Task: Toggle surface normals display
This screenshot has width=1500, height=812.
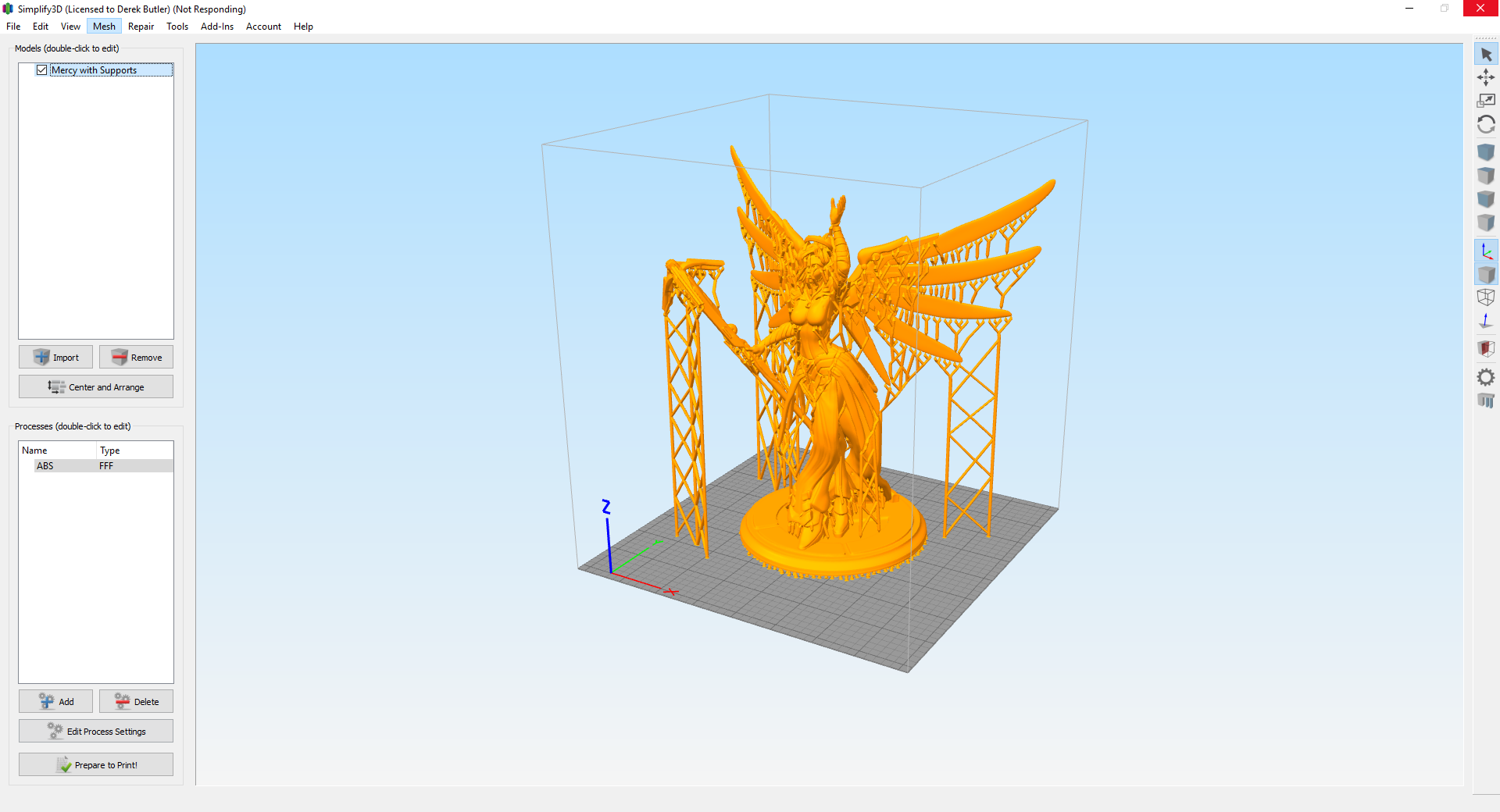Action: (x=1486, y=321)
